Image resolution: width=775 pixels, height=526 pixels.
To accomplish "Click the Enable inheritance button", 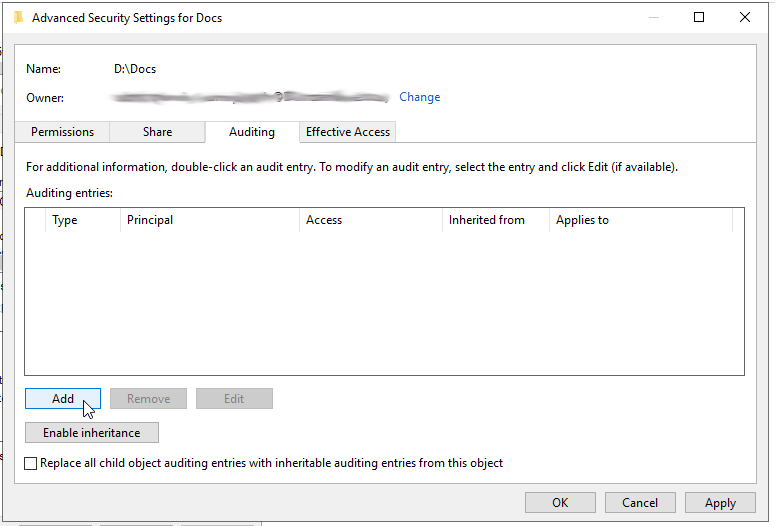I will pos(92,433).
